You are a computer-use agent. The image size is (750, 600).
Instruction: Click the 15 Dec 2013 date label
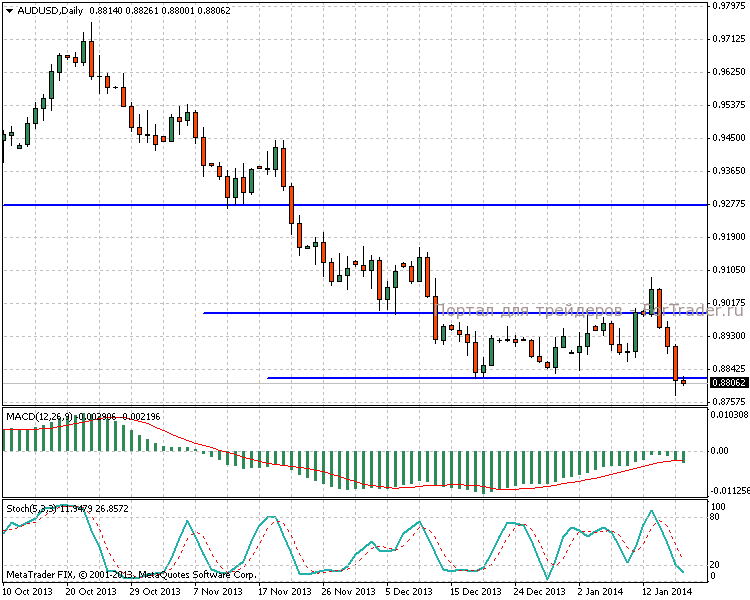[x=475, y=591]
